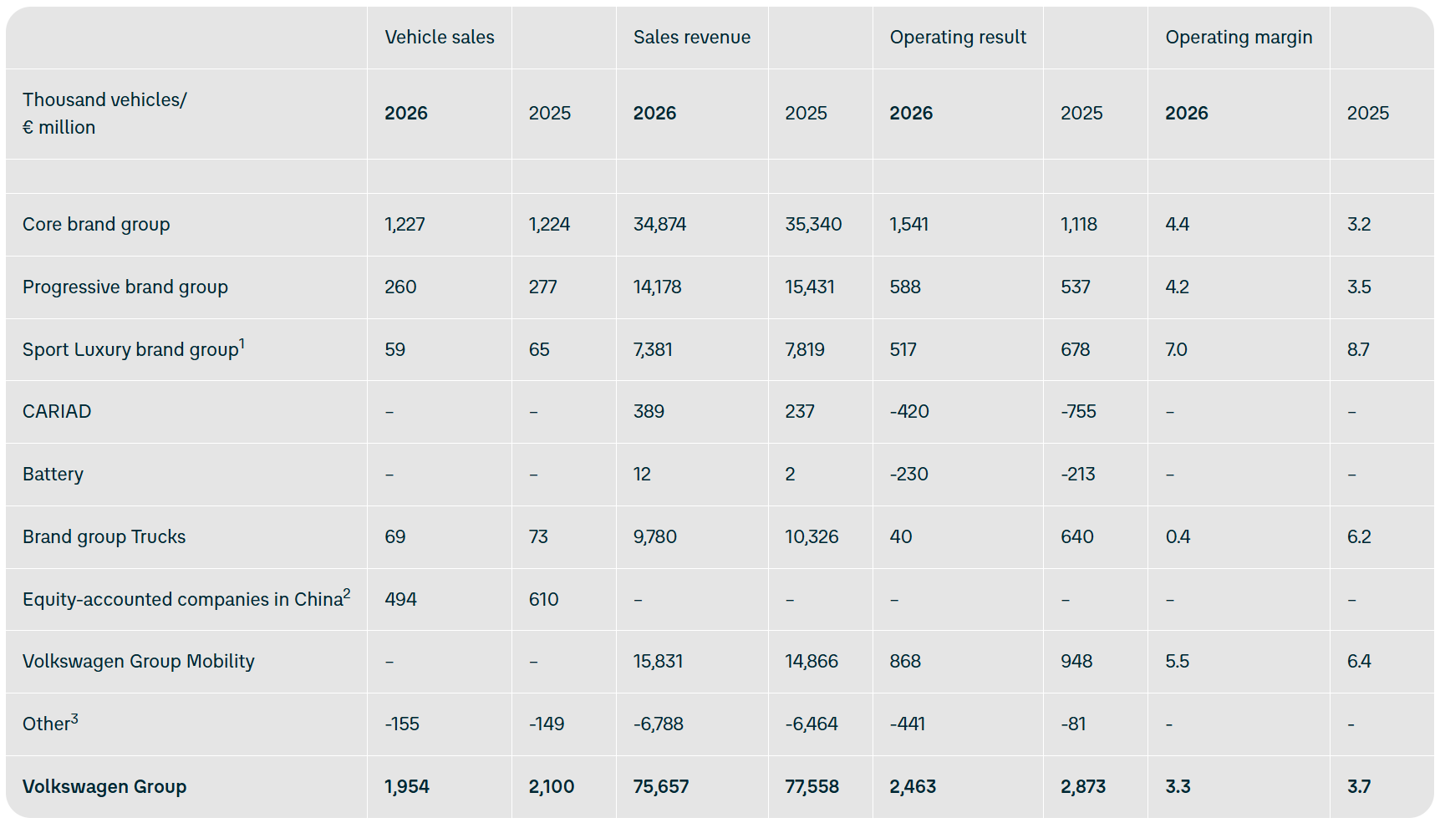Select the Brand group Trucks row label
Viewport: 1440px width, 823px height.
104,537
